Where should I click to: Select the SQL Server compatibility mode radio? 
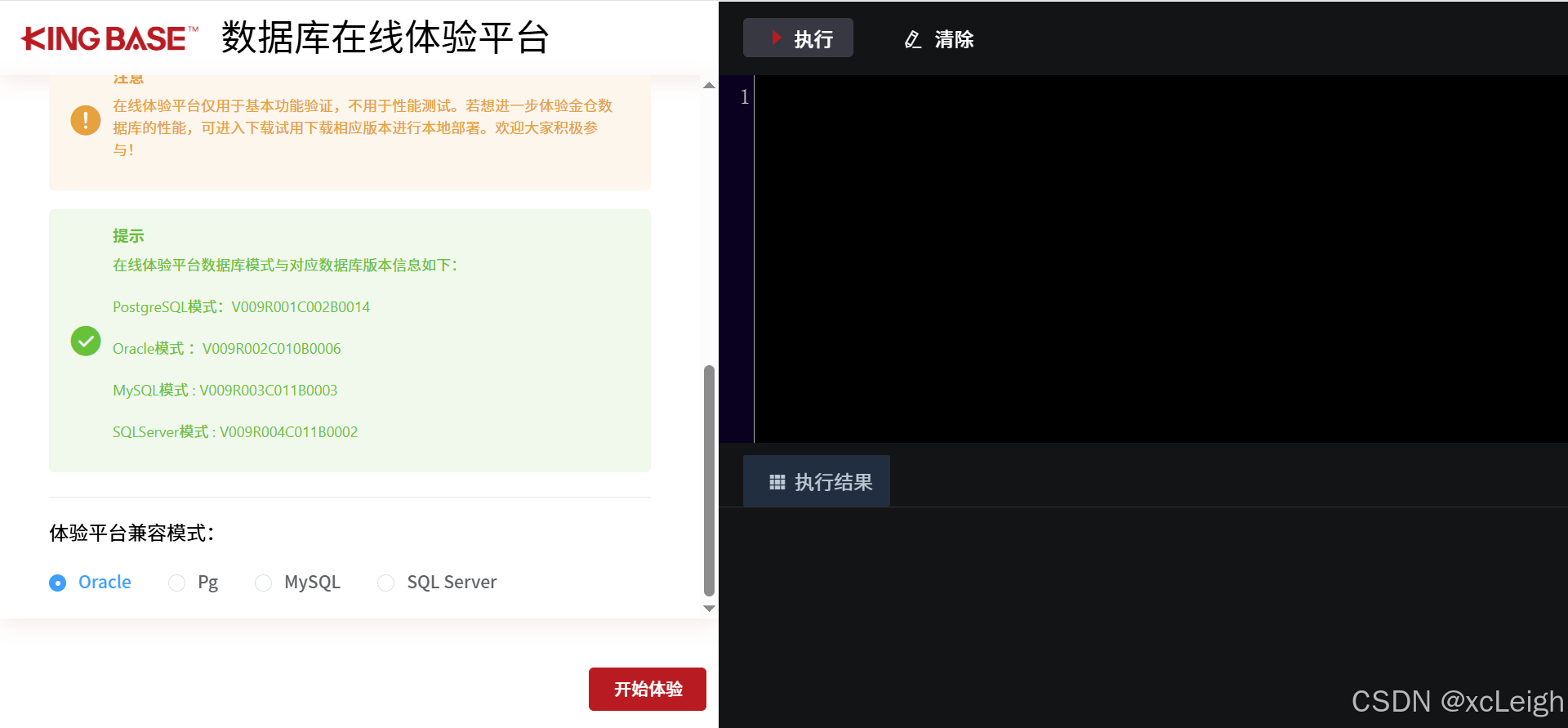[x=385, y=583]
